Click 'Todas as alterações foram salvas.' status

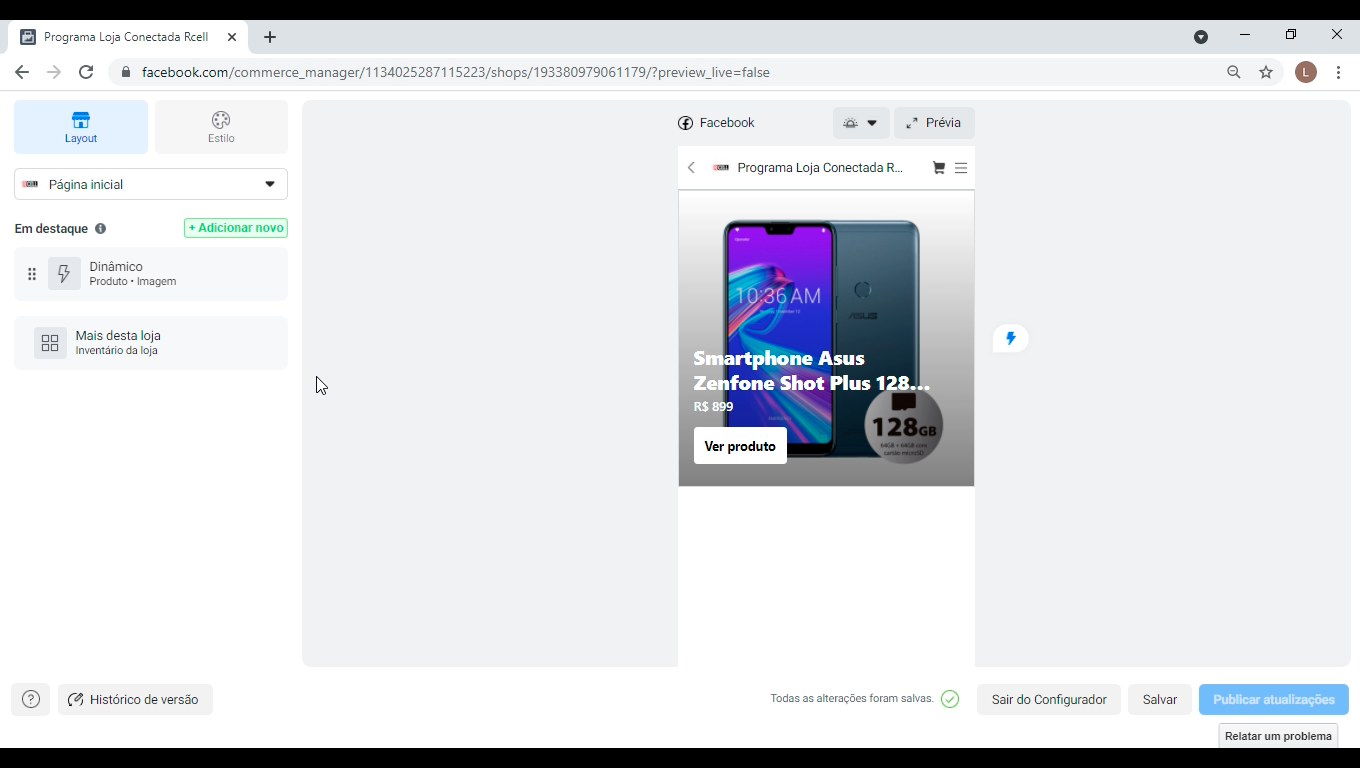point(852,699)
